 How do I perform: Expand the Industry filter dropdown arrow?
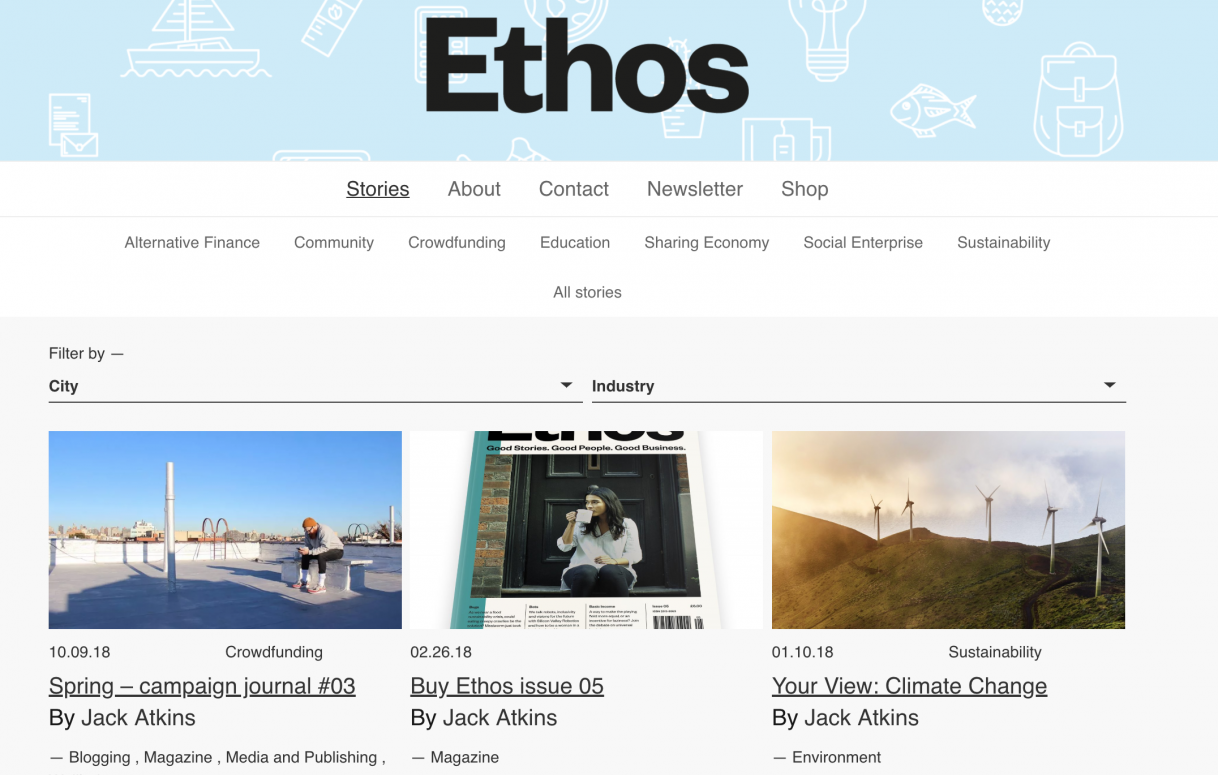pyautogui.click(x=1109, y=385)
